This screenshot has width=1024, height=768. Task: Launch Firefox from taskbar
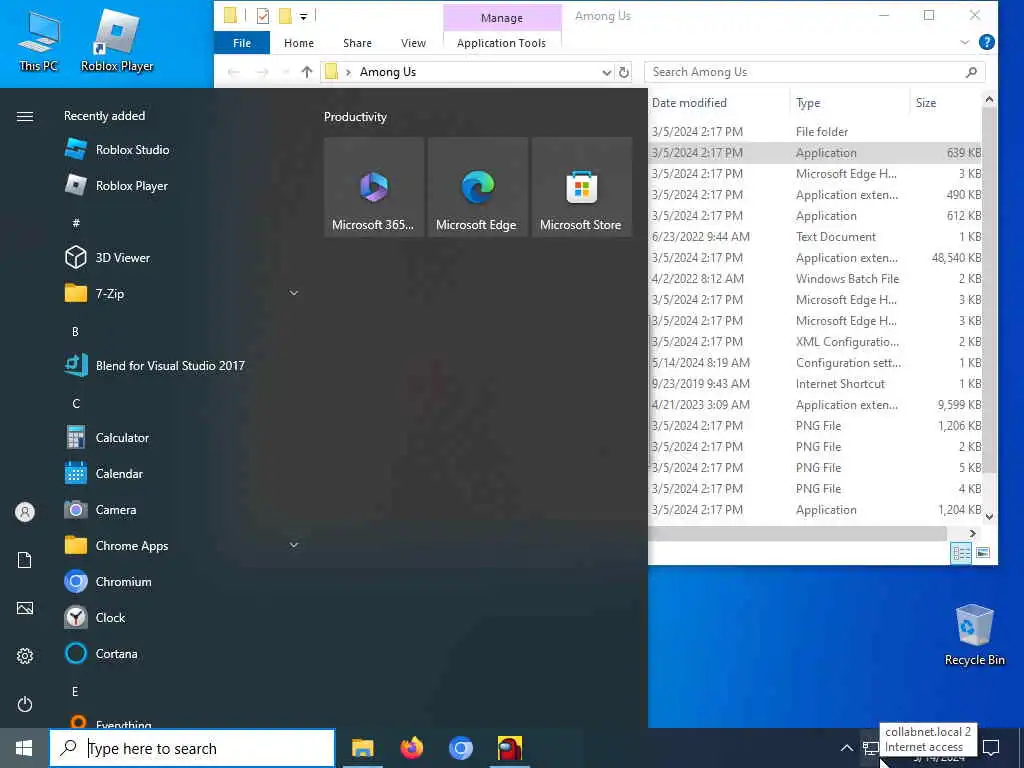(411, 748)
